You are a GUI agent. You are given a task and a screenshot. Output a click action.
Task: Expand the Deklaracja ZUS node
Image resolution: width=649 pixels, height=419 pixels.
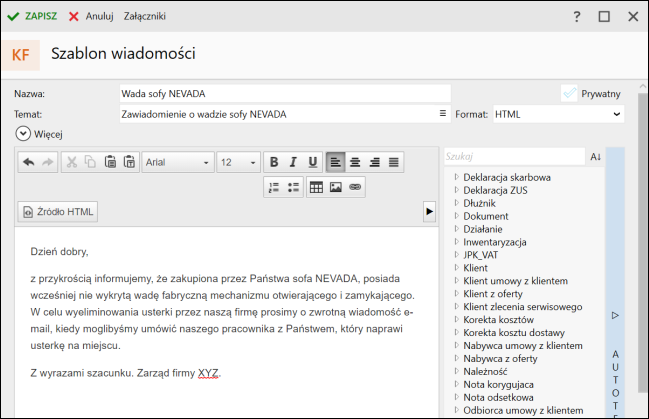(x=456, y=190)
